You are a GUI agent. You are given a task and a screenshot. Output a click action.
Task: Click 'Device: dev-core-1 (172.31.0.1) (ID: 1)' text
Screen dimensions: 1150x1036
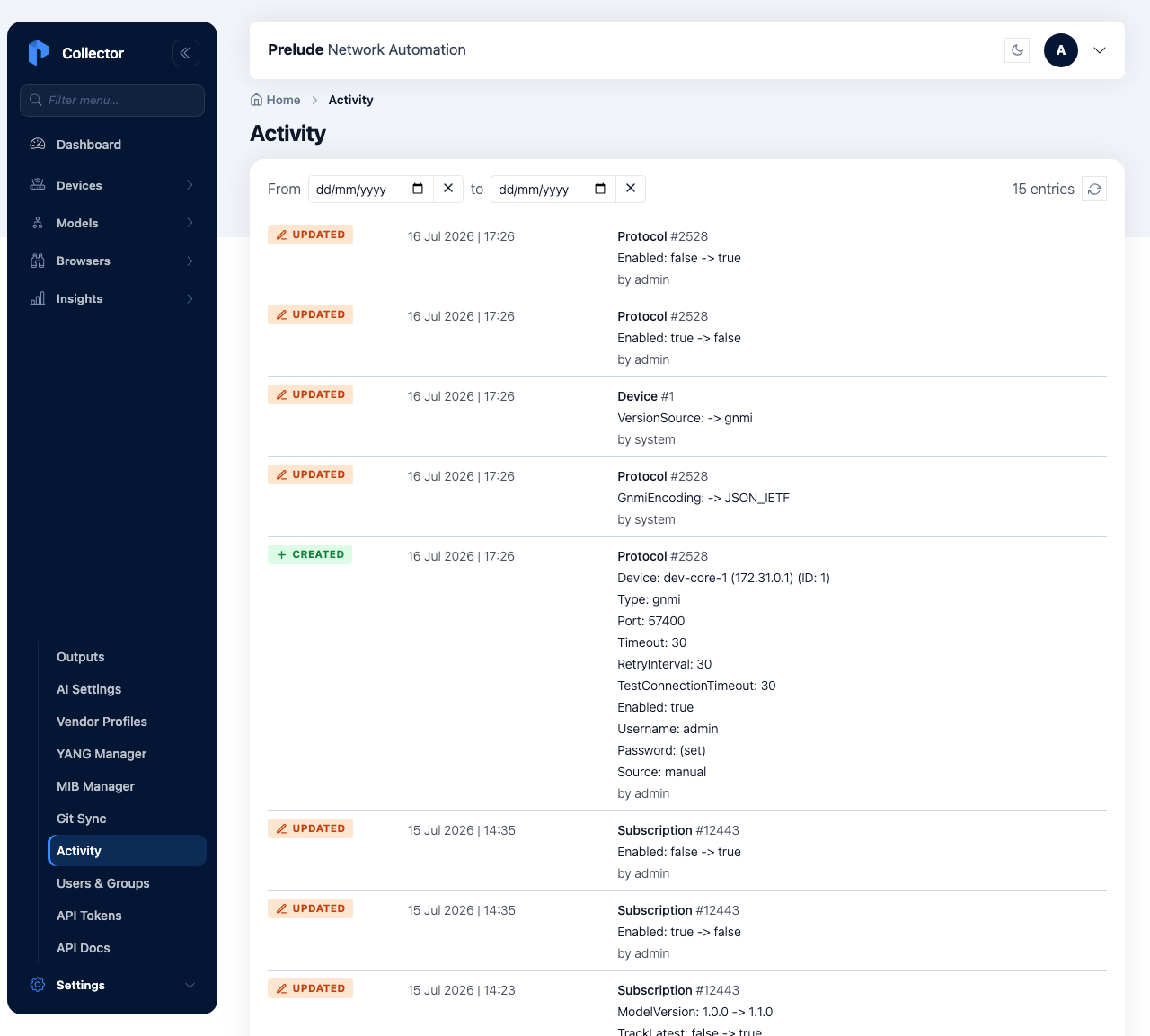click(723, 578)
